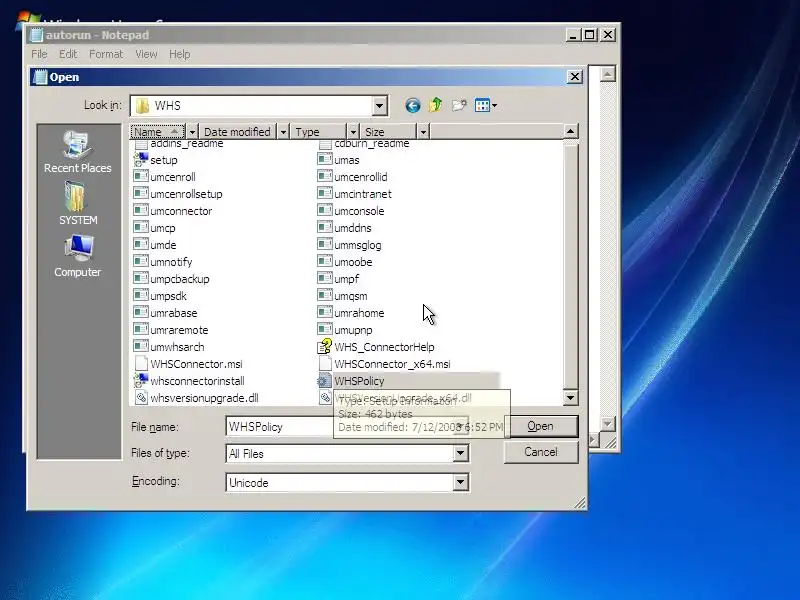Click the file list scroll up arrow
800x600 pixels.
point(570,132)
